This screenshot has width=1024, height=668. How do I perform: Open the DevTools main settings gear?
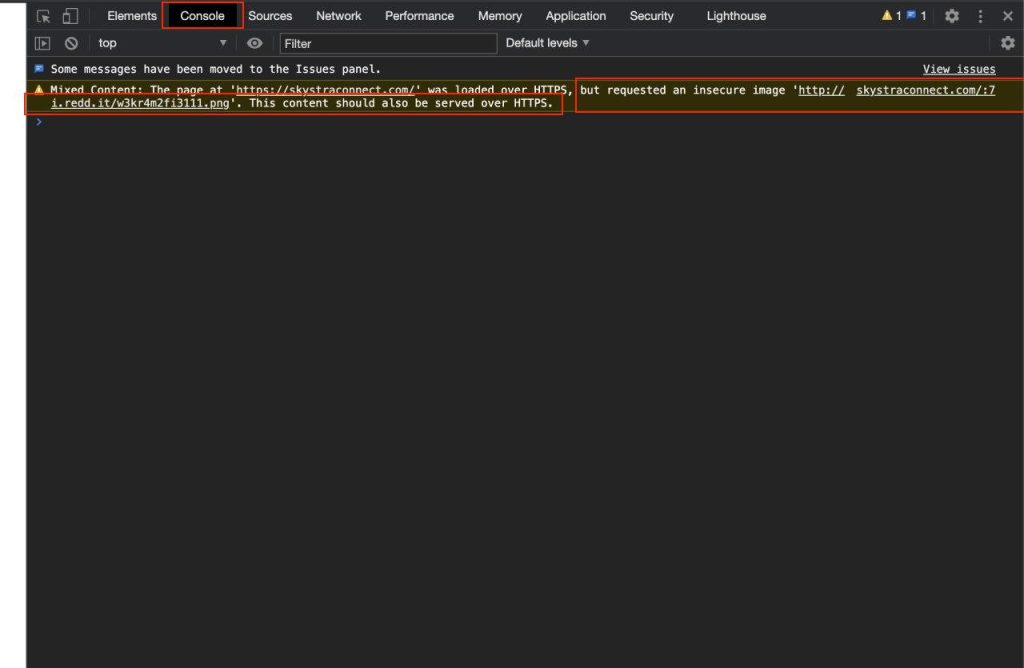coord(952,16)
